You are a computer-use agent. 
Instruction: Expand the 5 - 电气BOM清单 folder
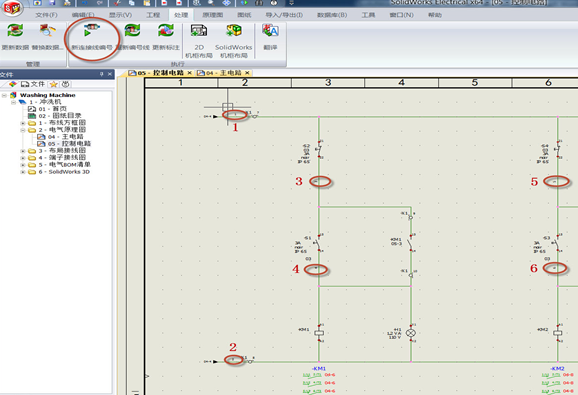23,165
